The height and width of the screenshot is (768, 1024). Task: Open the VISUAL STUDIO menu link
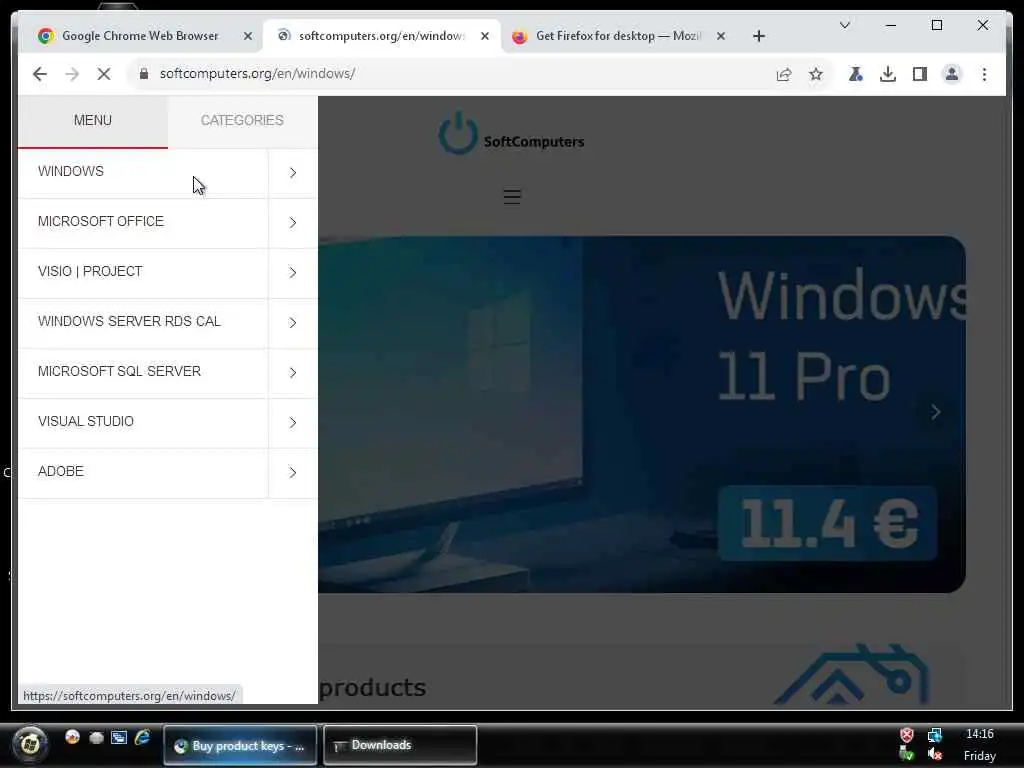tap(143, 423)
